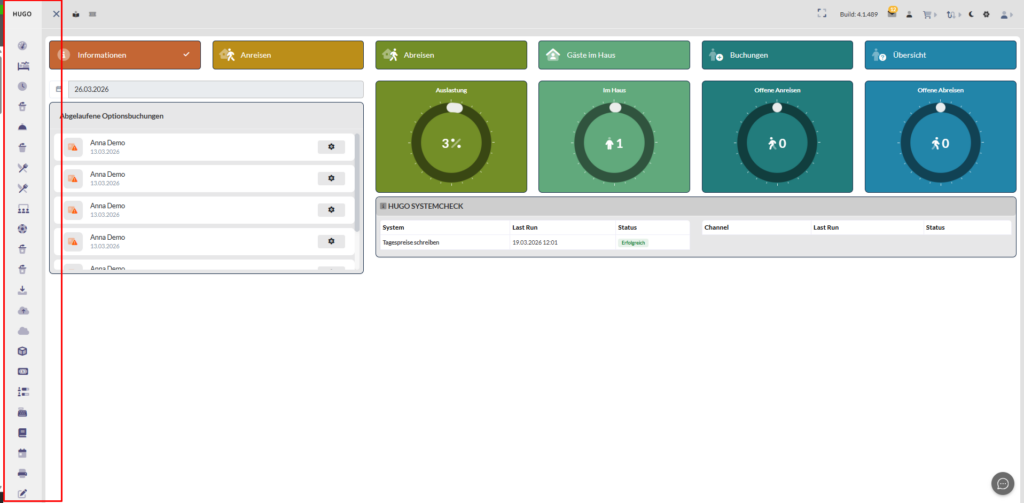1024x503 pixels.
Task: Select the Gäste im Haus tab
Action: [613, 55]
